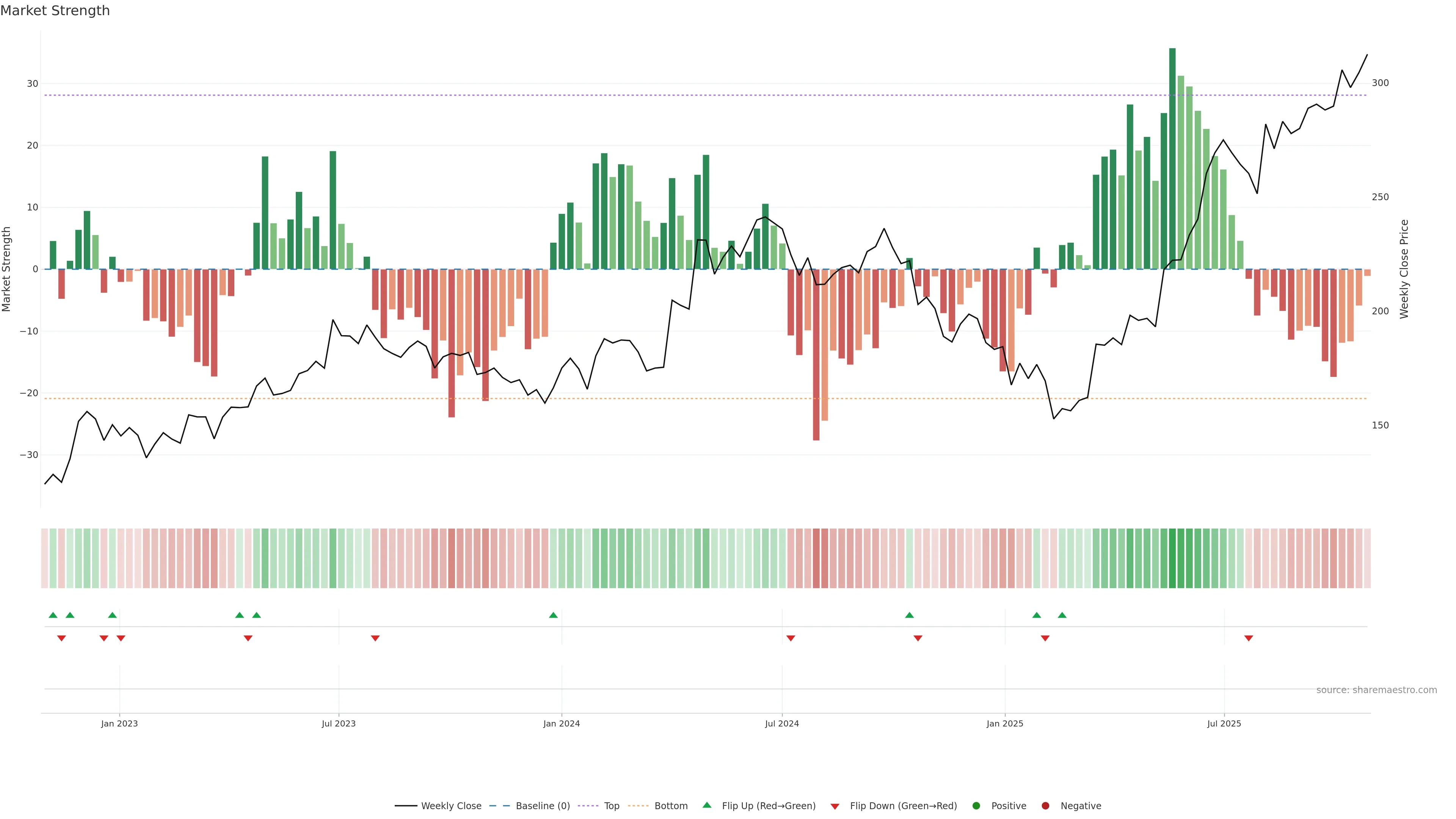
Task: Select the flip up marker near Jan 2024
Action: (553, 615)
